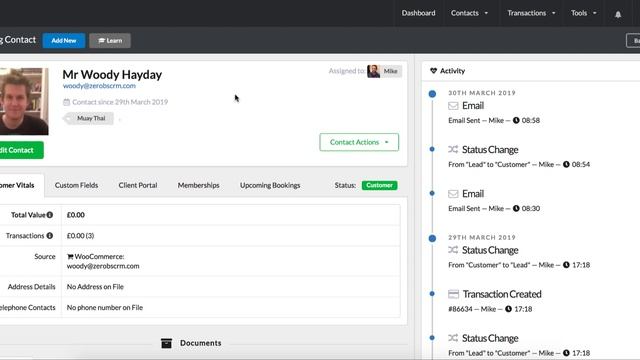Click the Activity heartbeat icon

click(433, 71)
